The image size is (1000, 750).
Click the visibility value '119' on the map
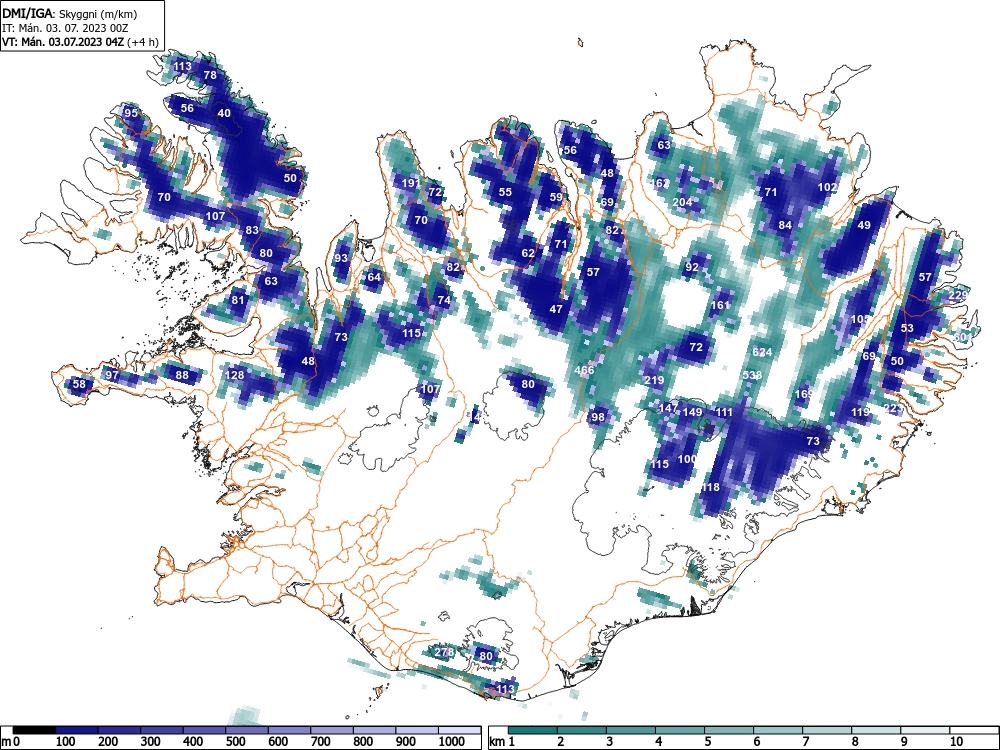point(861,412)
